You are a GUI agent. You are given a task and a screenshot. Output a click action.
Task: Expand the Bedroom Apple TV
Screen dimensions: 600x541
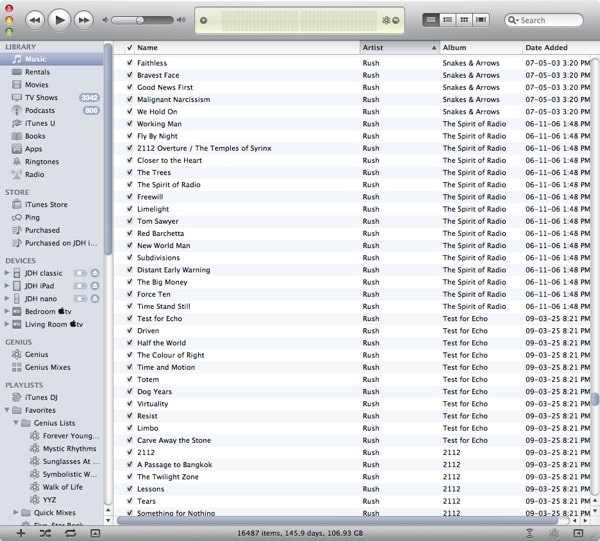(x=7, y=311)
